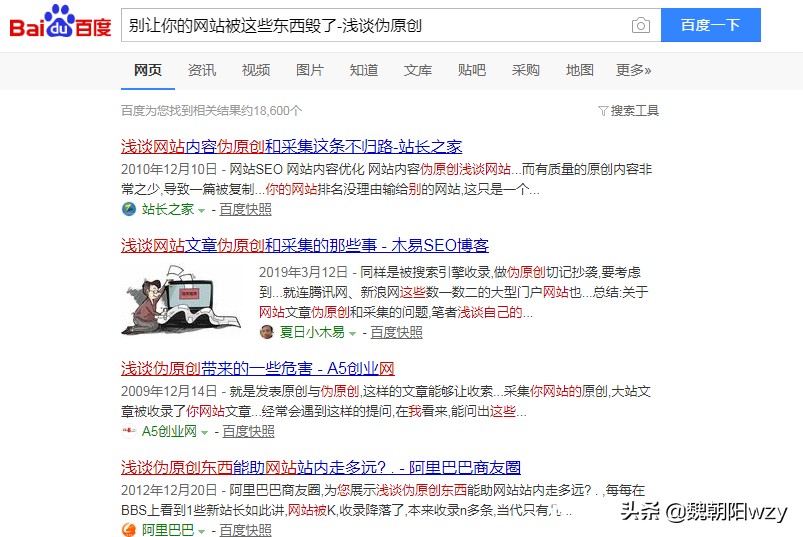Open 百度快照 for 夏日小木易 result

[396, 333]
